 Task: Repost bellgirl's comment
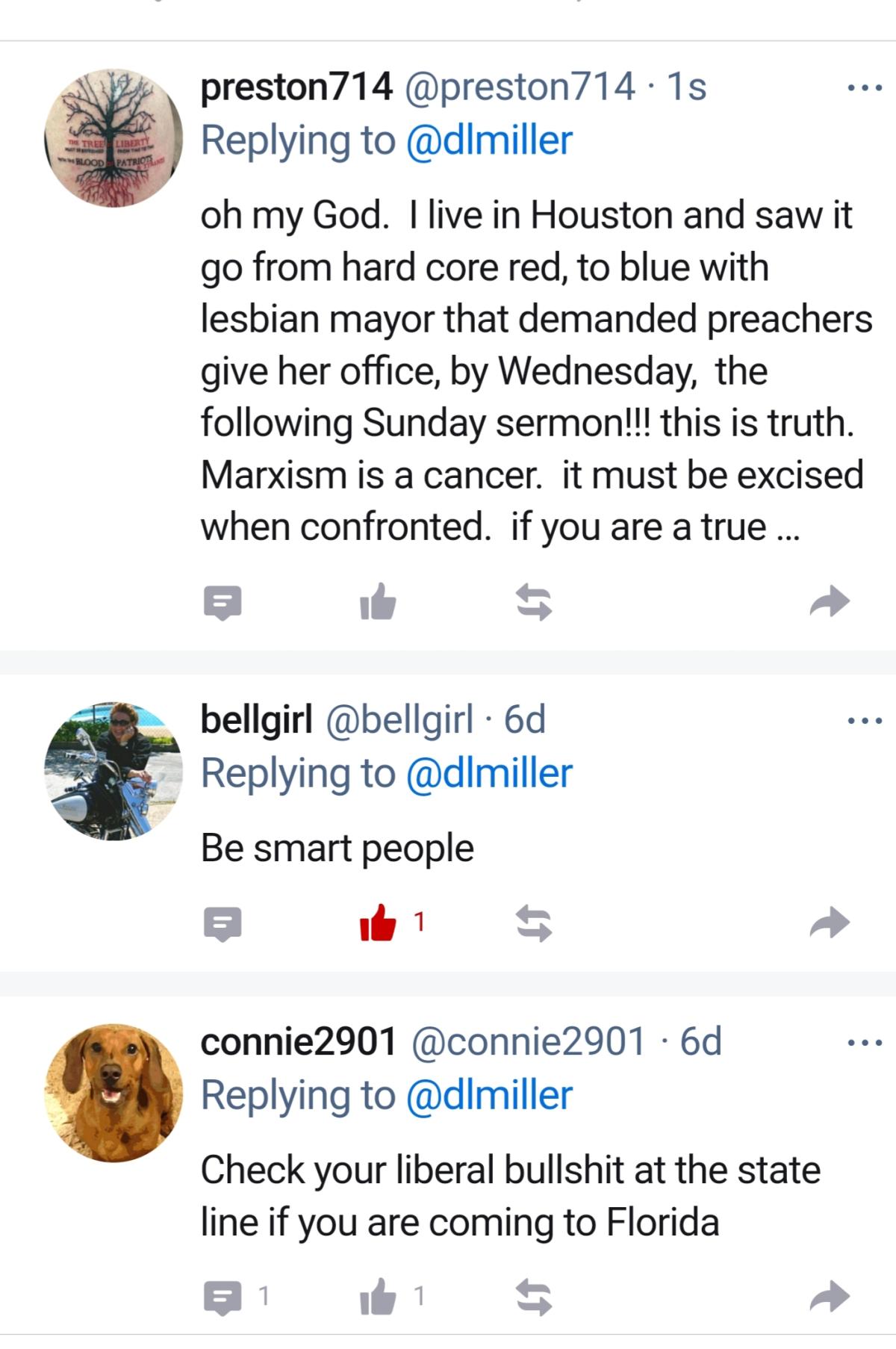[535, 924]
